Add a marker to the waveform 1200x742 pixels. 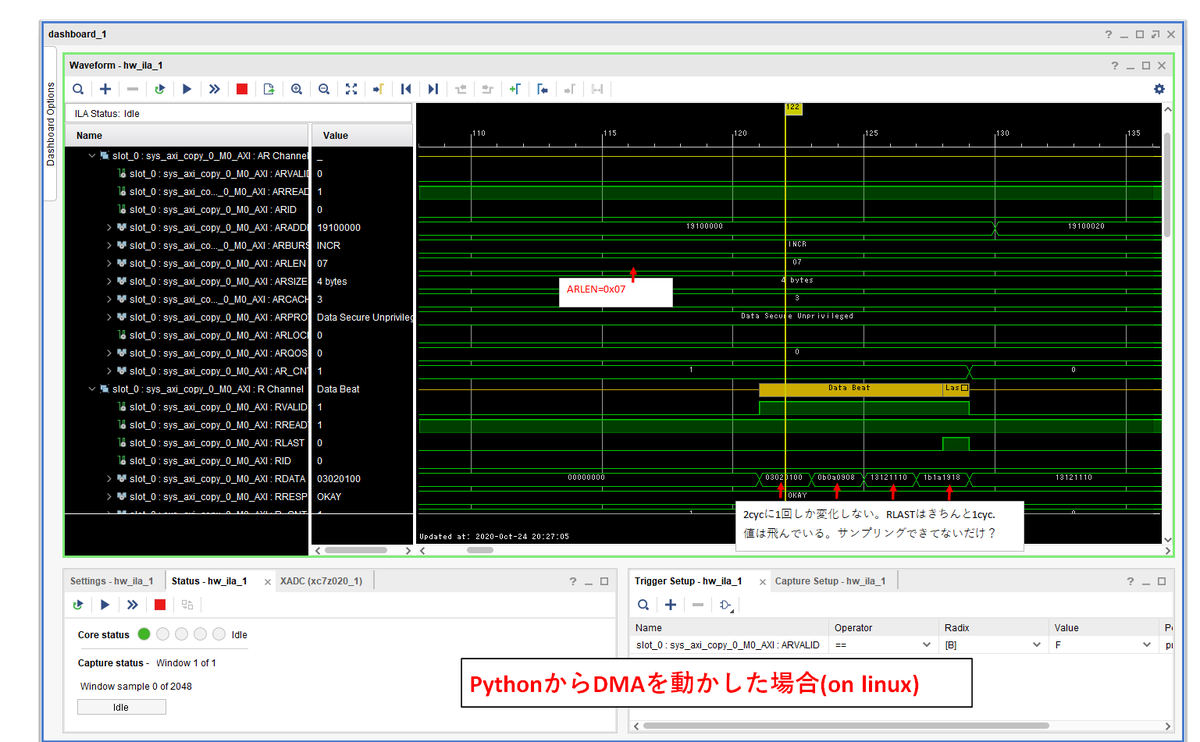[x=514, y=89]
